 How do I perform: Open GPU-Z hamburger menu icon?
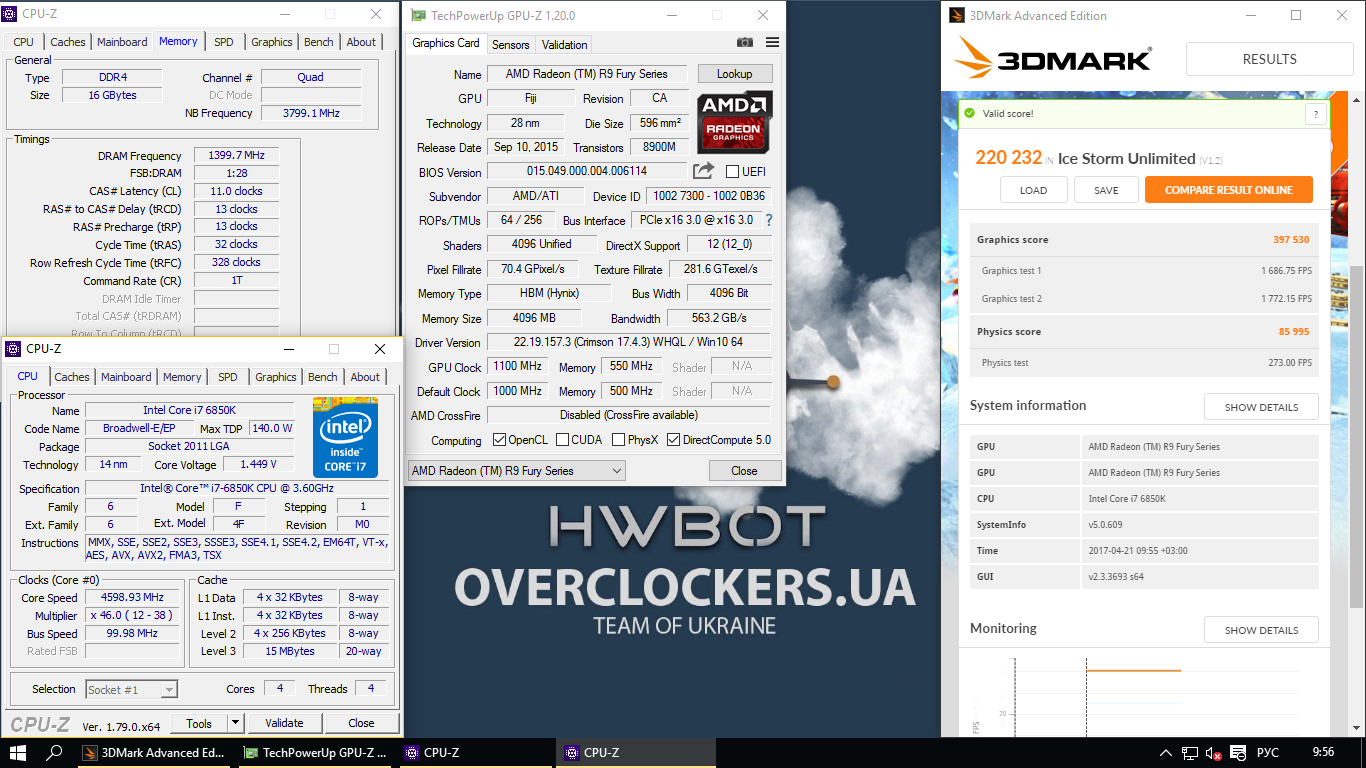(x=772, y=42)
